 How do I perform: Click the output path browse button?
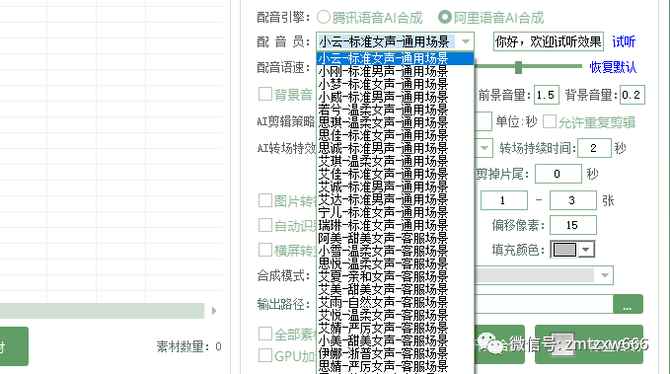[628, 304]
